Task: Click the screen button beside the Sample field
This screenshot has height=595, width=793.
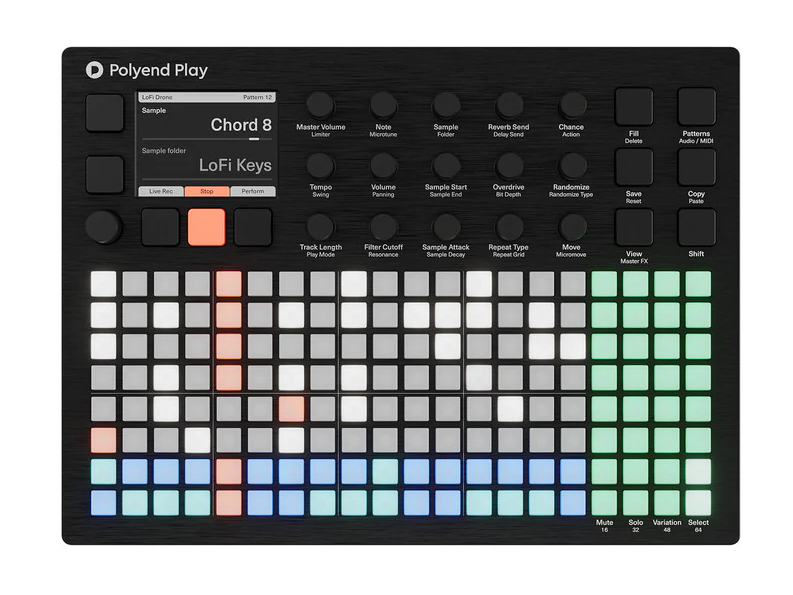Action: [x=105, y=113]
